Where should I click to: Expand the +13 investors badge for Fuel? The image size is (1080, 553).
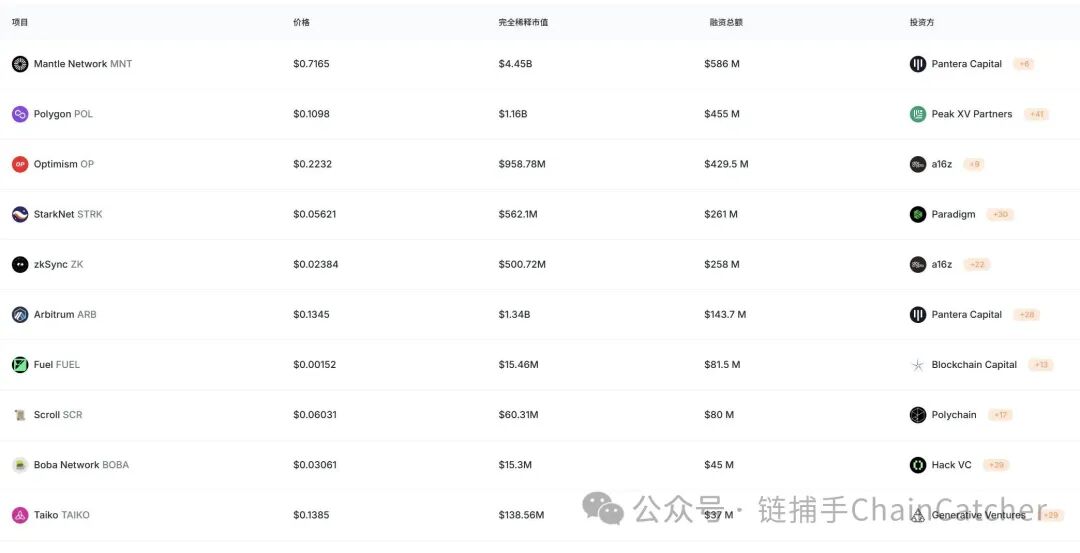[1041, 365]
